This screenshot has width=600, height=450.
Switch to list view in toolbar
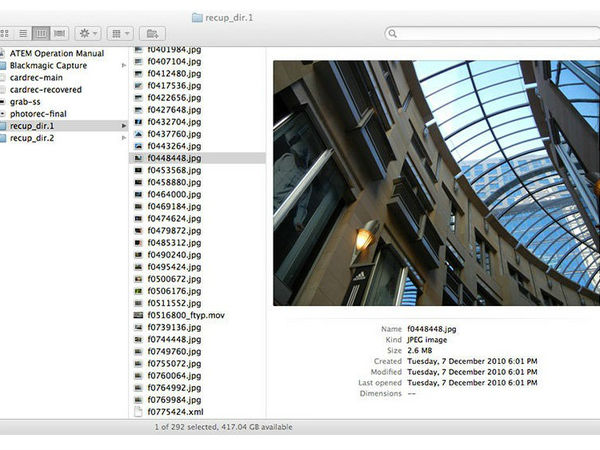tap(22, 34)
